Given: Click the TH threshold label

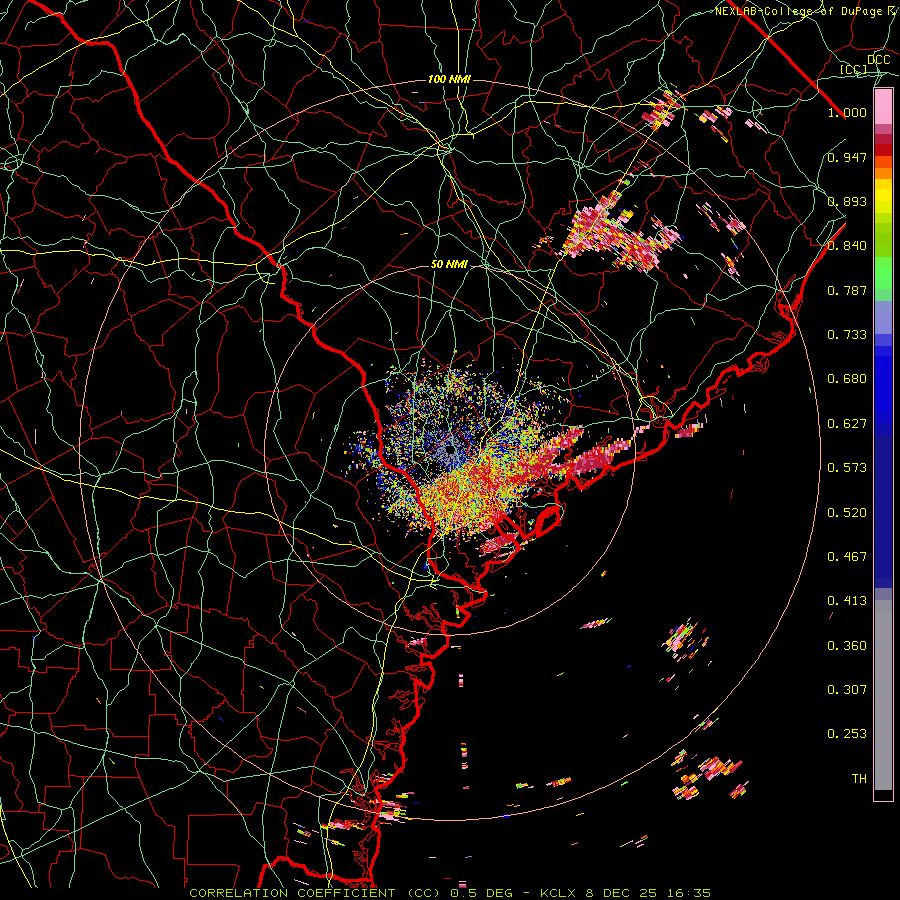Looking at the screenshot, I should pos(859,778).
